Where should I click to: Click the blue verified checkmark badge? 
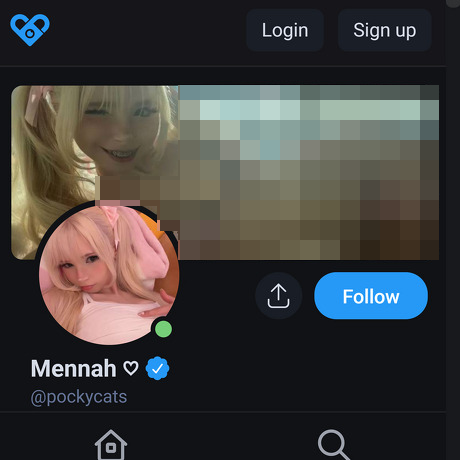[157, 368]
